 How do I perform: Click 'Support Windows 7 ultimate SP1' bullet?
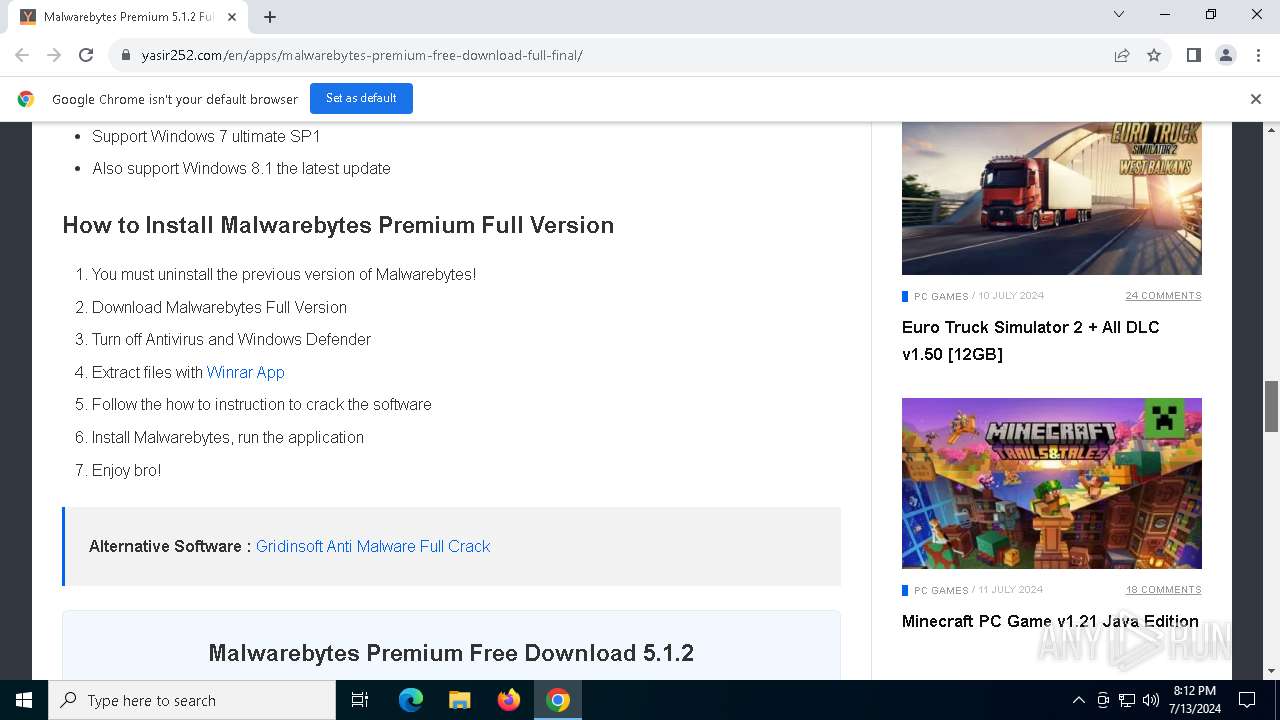206,136
